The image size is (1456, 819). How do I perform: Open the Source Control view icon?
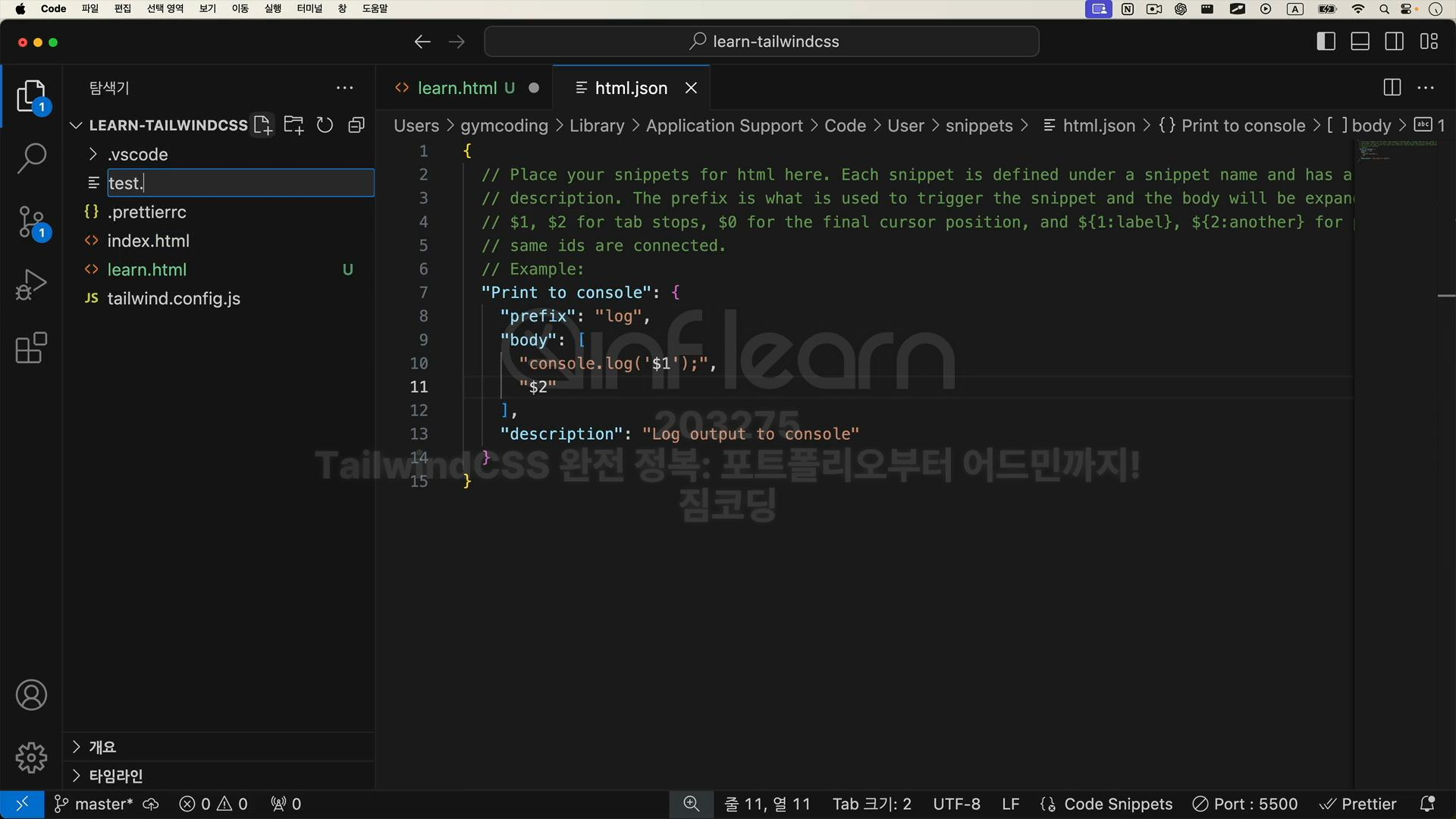pos(32,223)
